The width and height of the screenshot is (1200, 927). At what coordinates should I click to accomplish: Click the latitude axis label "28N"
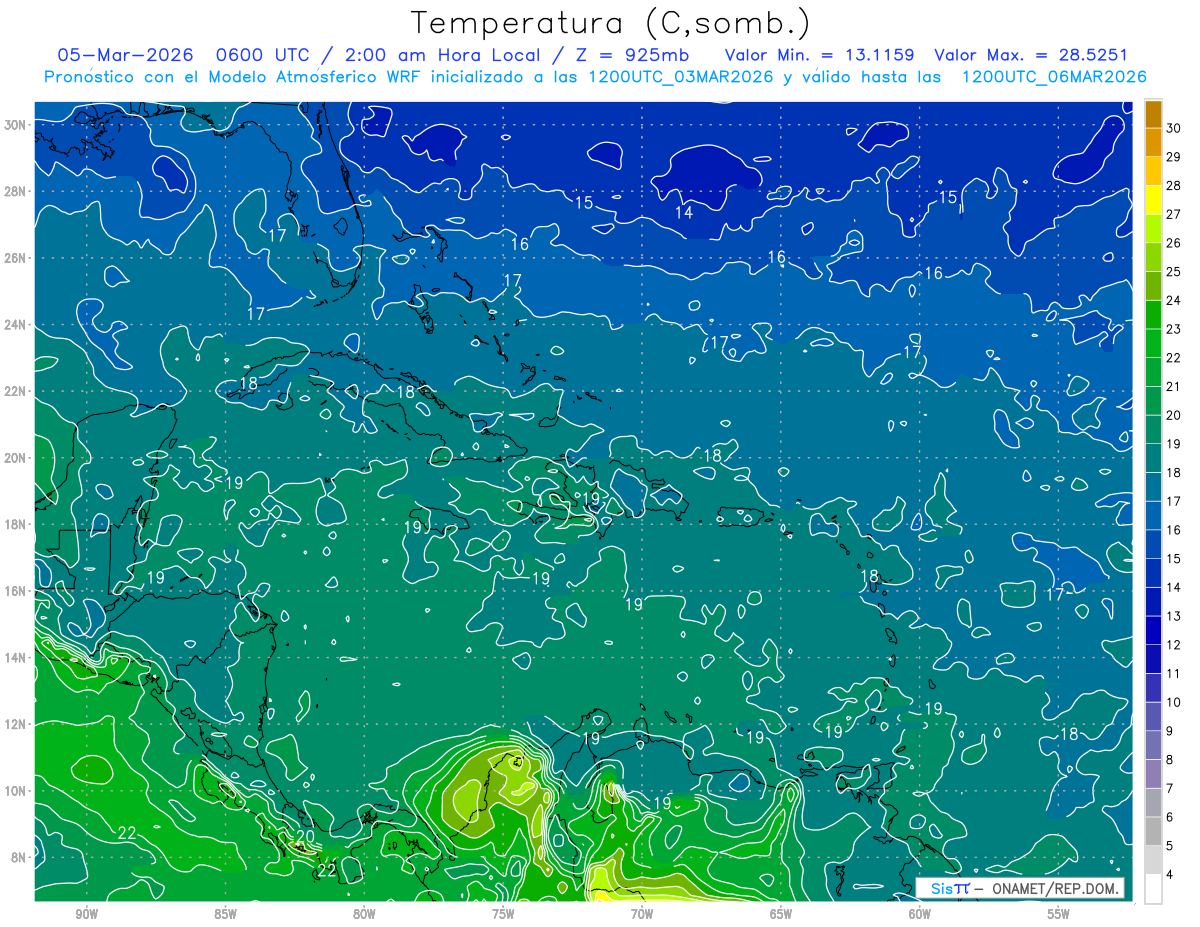[15, 191]
